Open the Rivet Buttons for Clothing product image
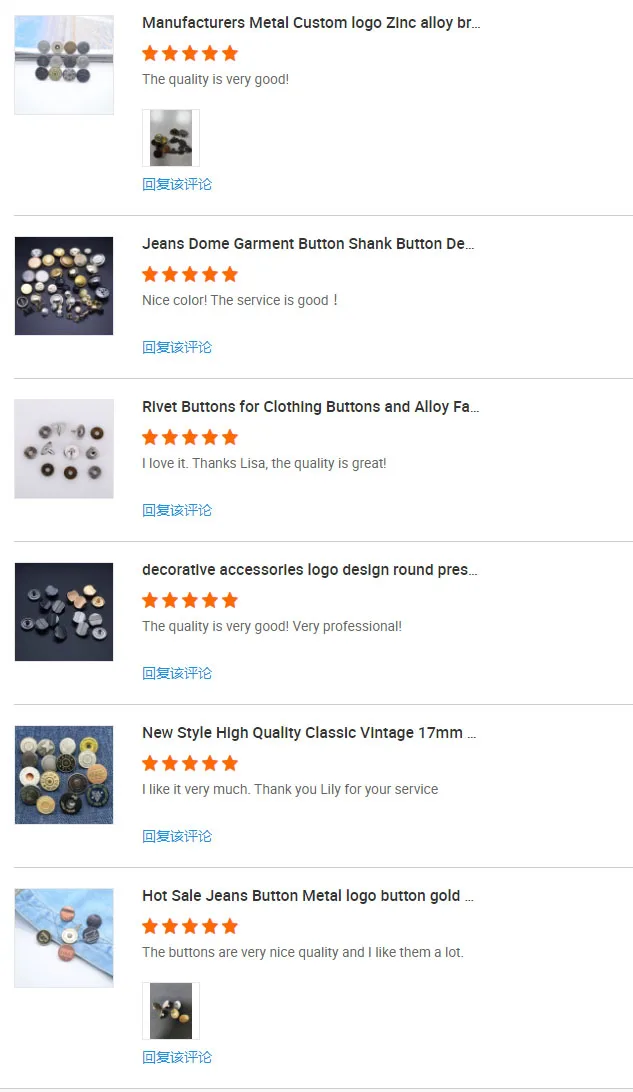633x1092 pixels. click(64, 449)
